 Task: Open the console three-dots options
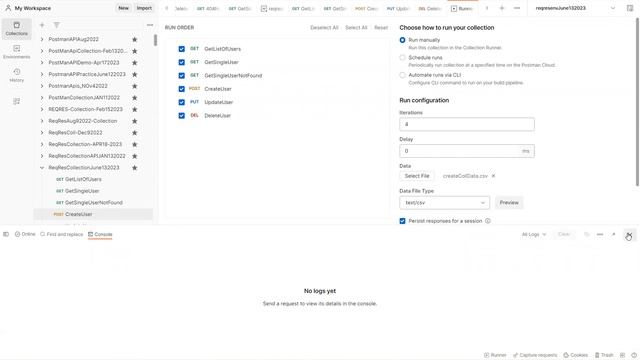[x=600, y=234]
